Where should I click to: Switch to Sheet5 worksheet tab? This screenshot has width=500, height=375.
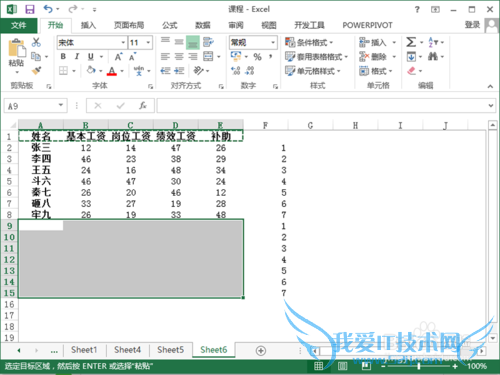coord(171,350)
